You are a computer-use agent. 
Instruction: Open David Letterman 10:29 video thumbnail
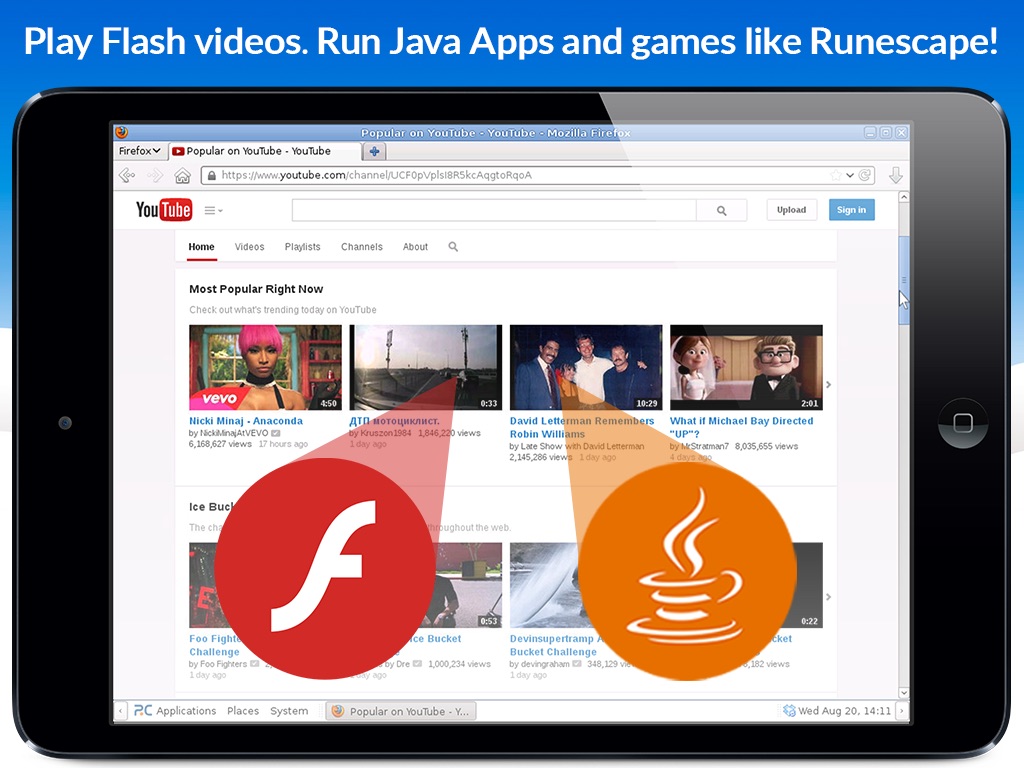point(586,368)
